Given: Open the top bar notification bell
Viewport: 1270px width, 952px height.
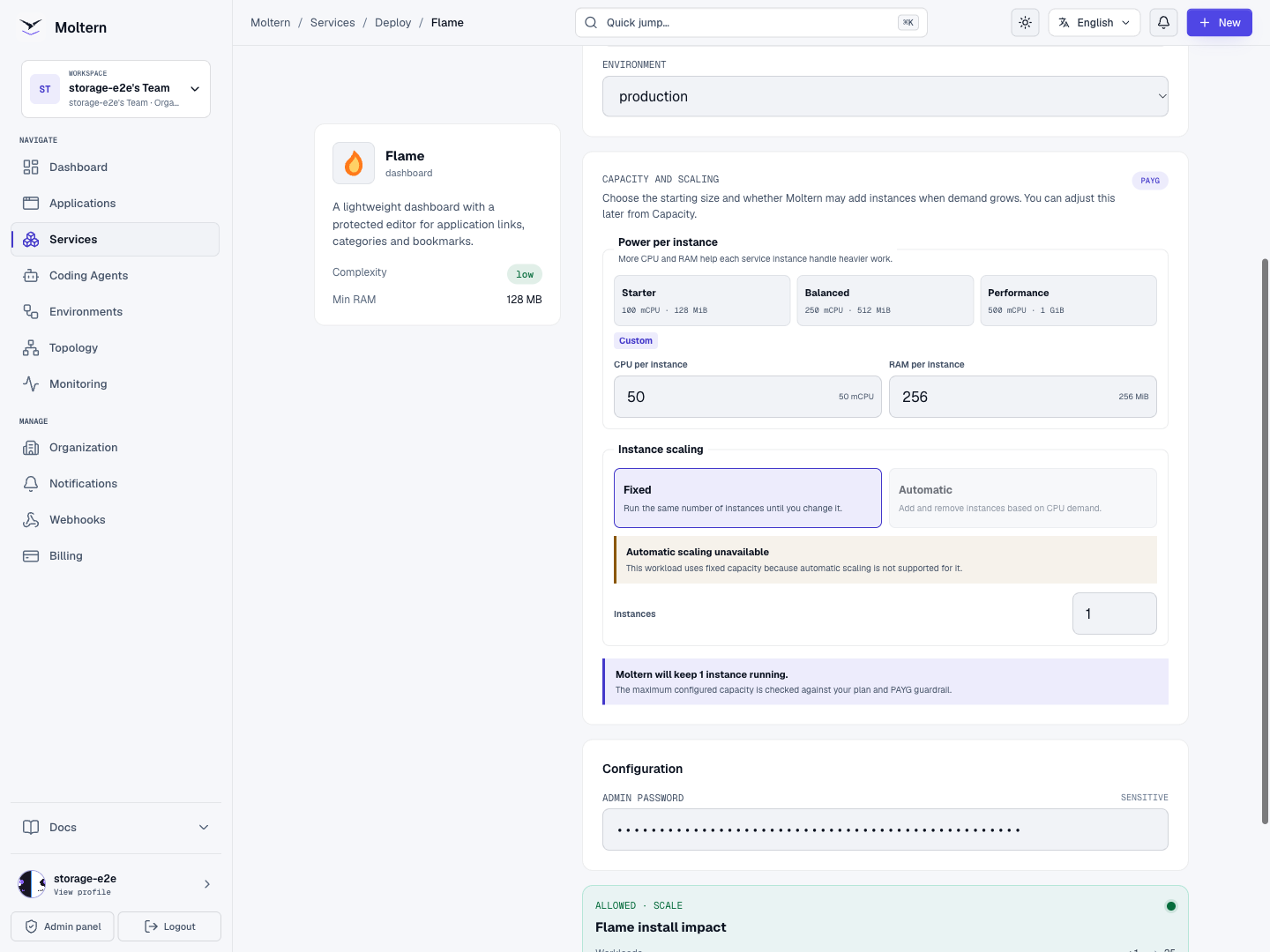Looking at the screenshot, I should (1164, 23).
